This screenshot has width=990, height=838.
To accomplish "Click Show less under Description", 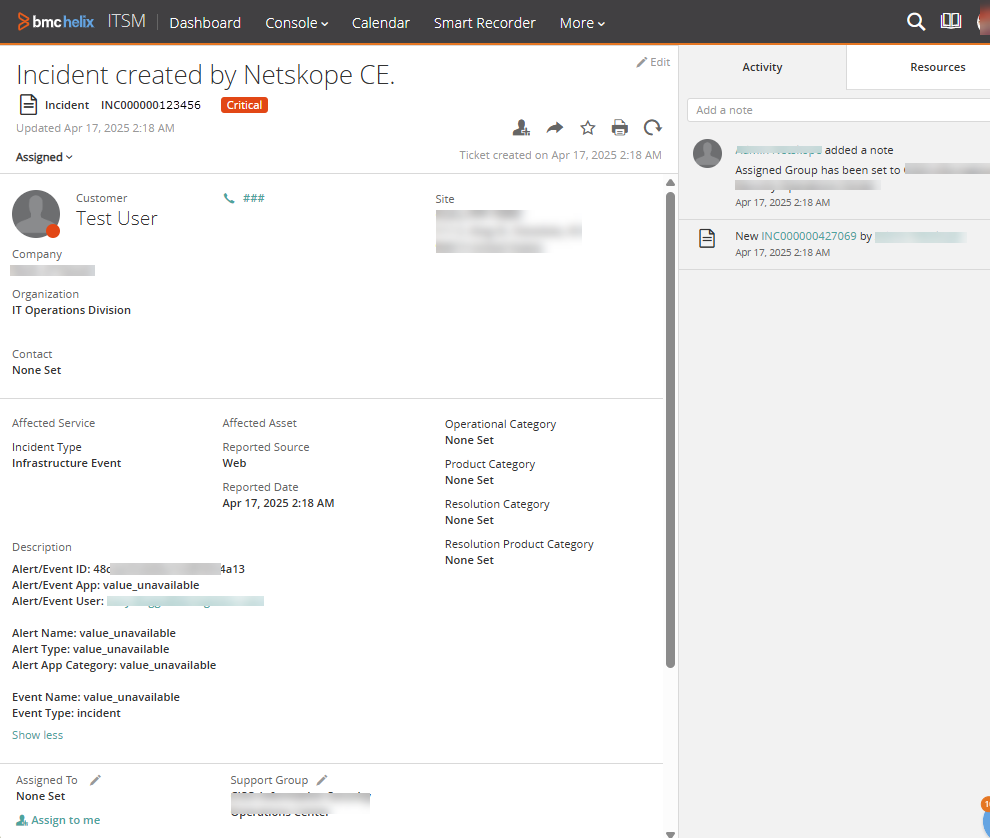I will click(37, 735).
